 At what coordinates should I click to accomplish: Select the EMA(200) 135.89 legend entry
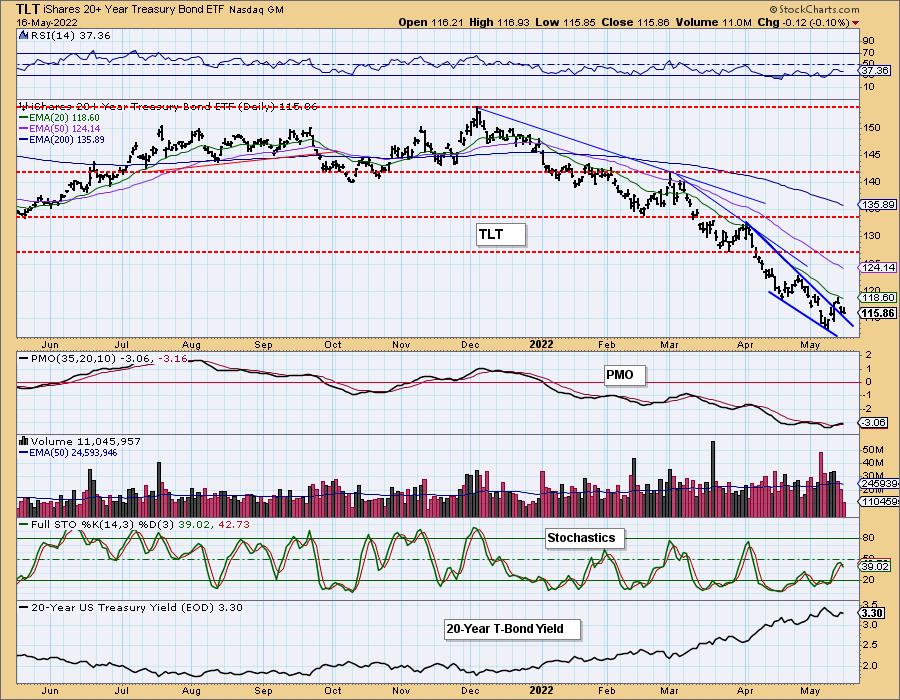pyautogui.click(x=62, y=139)
